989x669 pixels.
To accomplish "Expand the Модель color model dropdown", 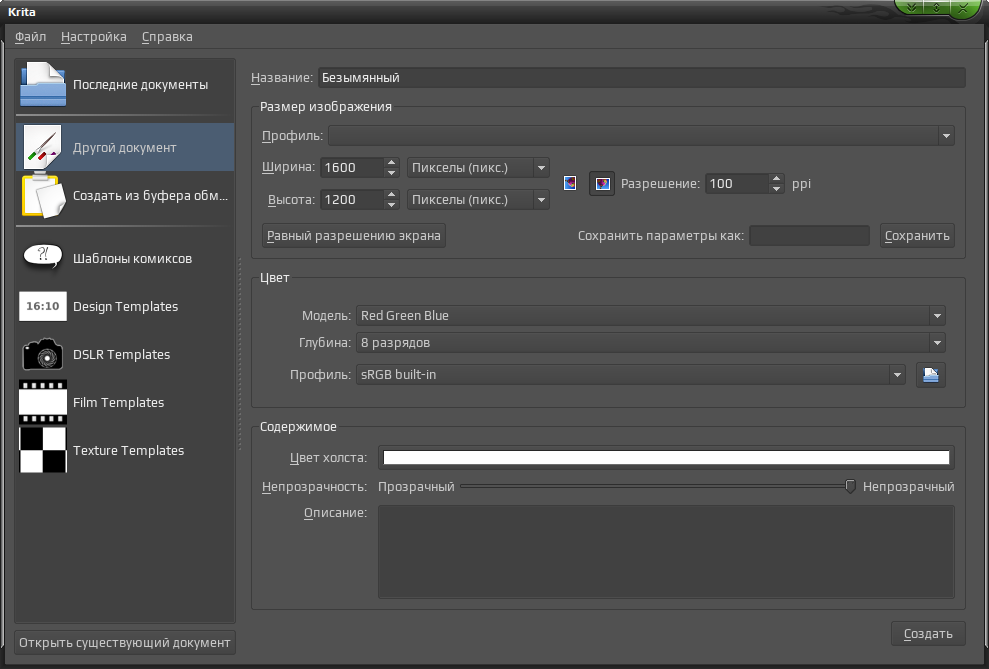I will [650, 315].
